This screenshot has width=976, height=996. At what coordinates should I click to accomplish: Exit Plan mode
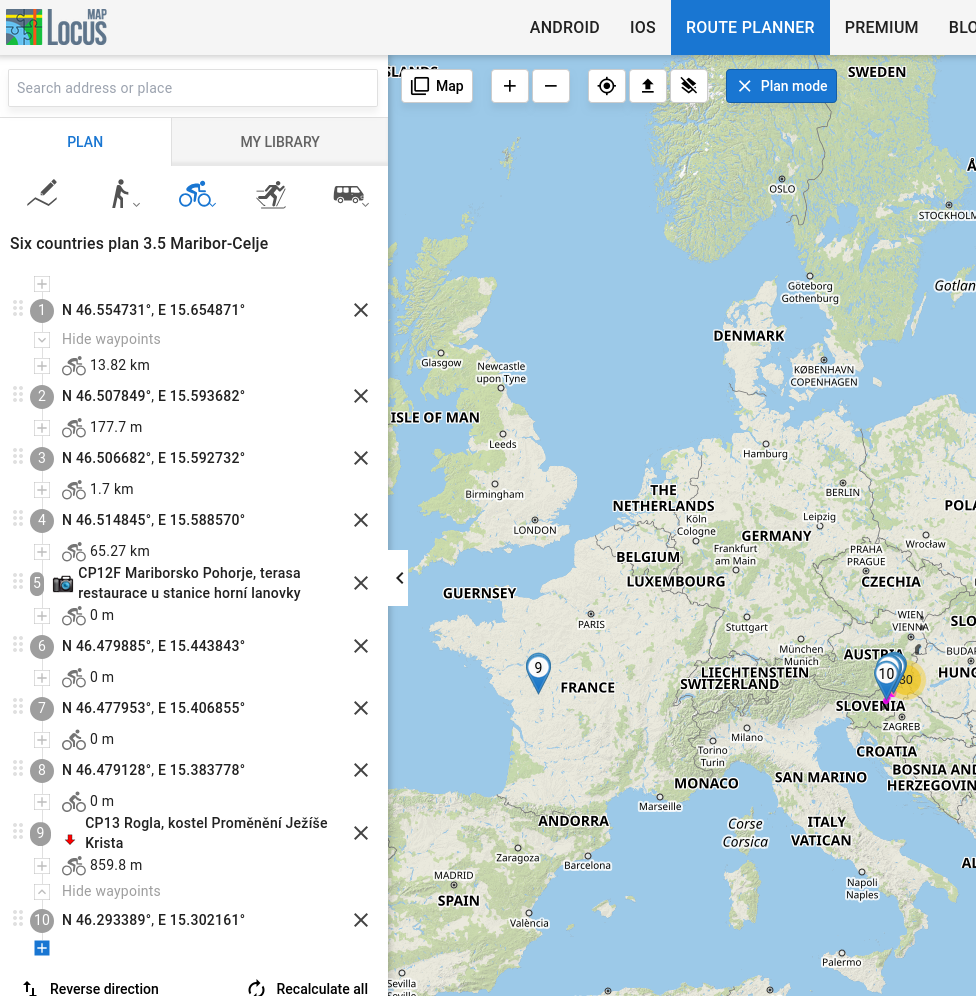[781, 86]
